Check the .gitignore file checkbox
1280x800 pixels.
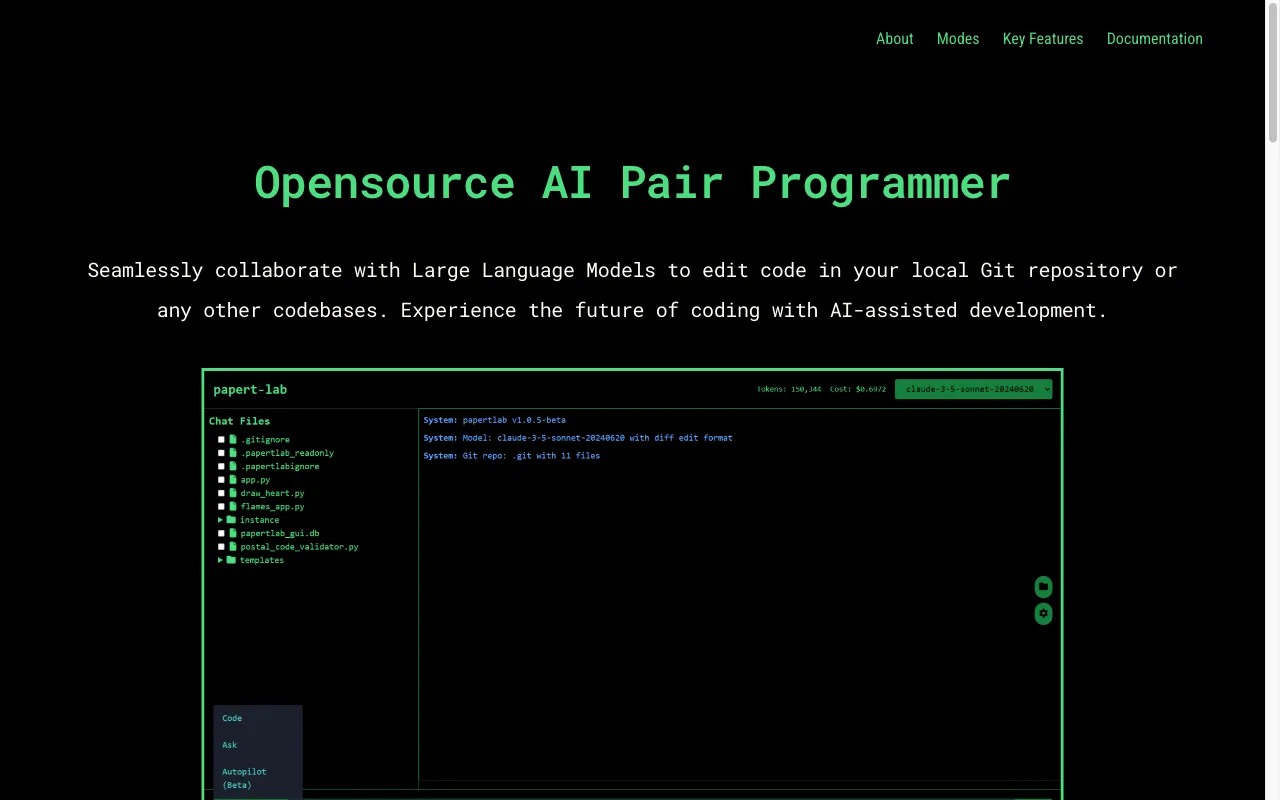coord(222,440)
